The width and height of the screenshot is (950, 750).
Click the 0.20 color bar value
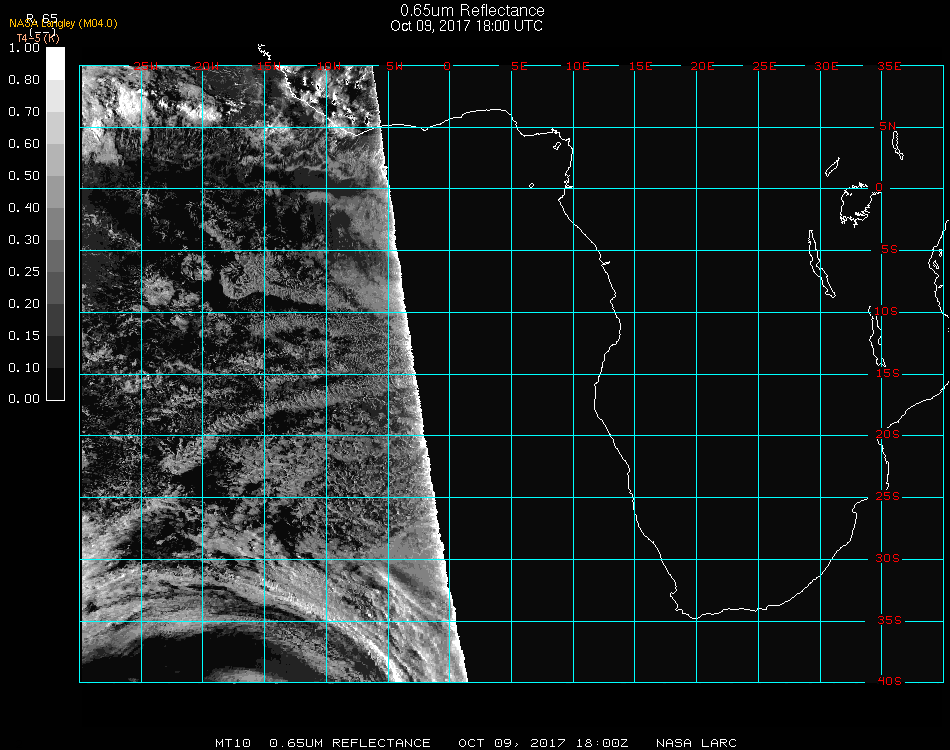tap(24, 304)
